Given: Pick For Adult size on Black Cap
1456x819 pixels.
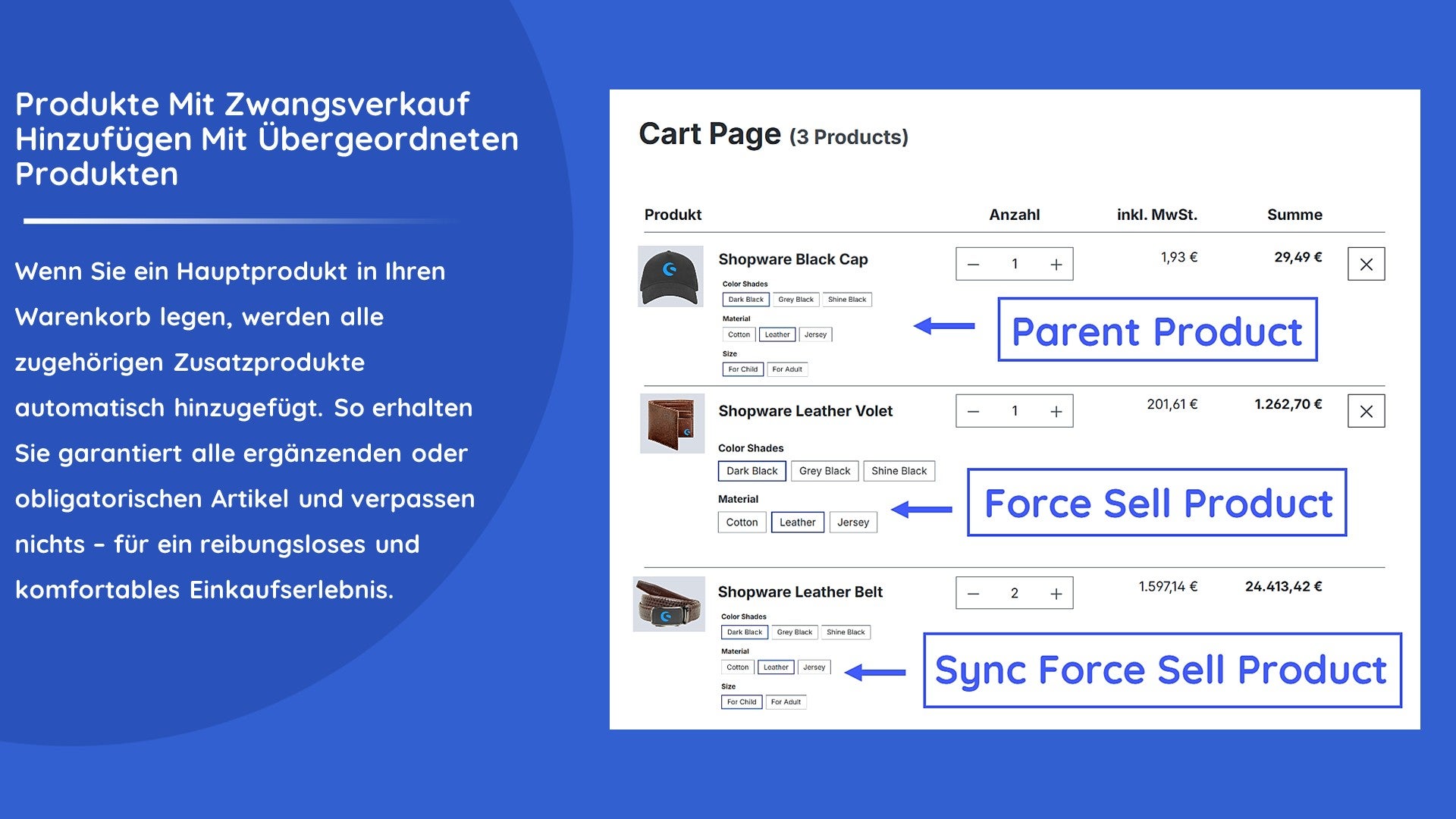Looking at the screenshot, I should [786, 369].
